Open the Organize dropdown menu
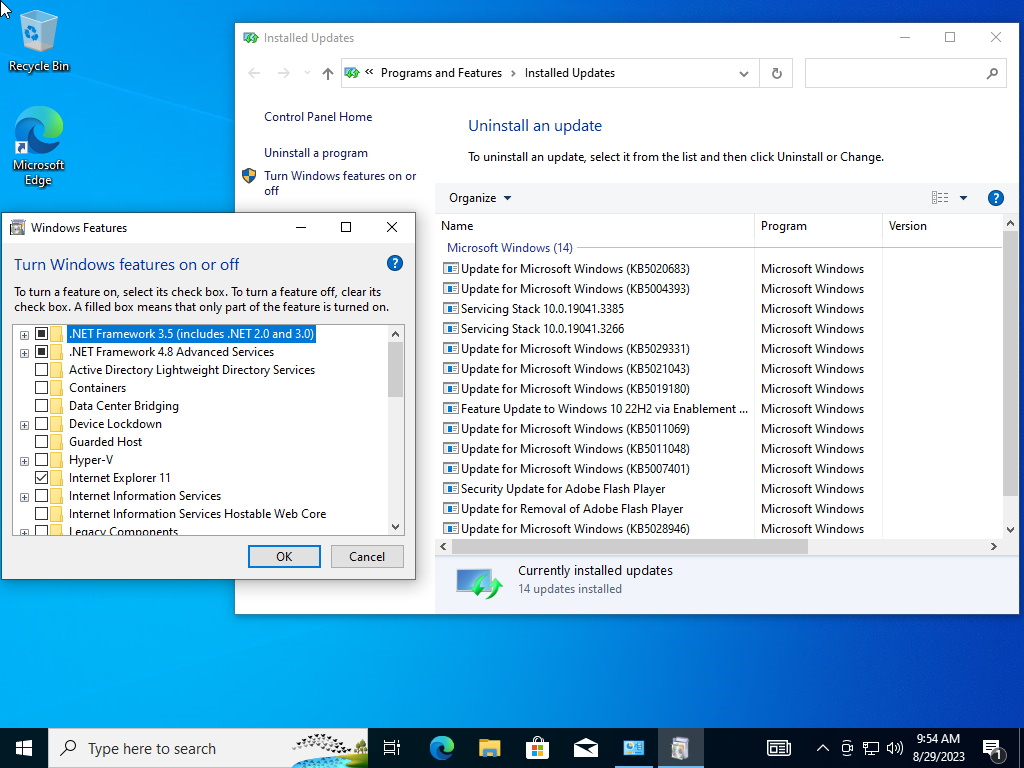This screenshot has height=768, width=1024. [x=480, y=198]
